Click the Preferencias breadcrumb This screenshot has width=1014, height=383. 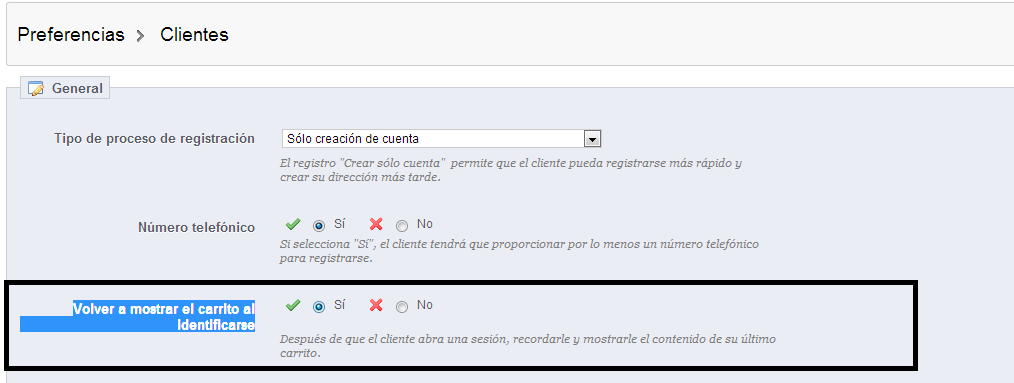pyautogui.click(x=71, y=34)
